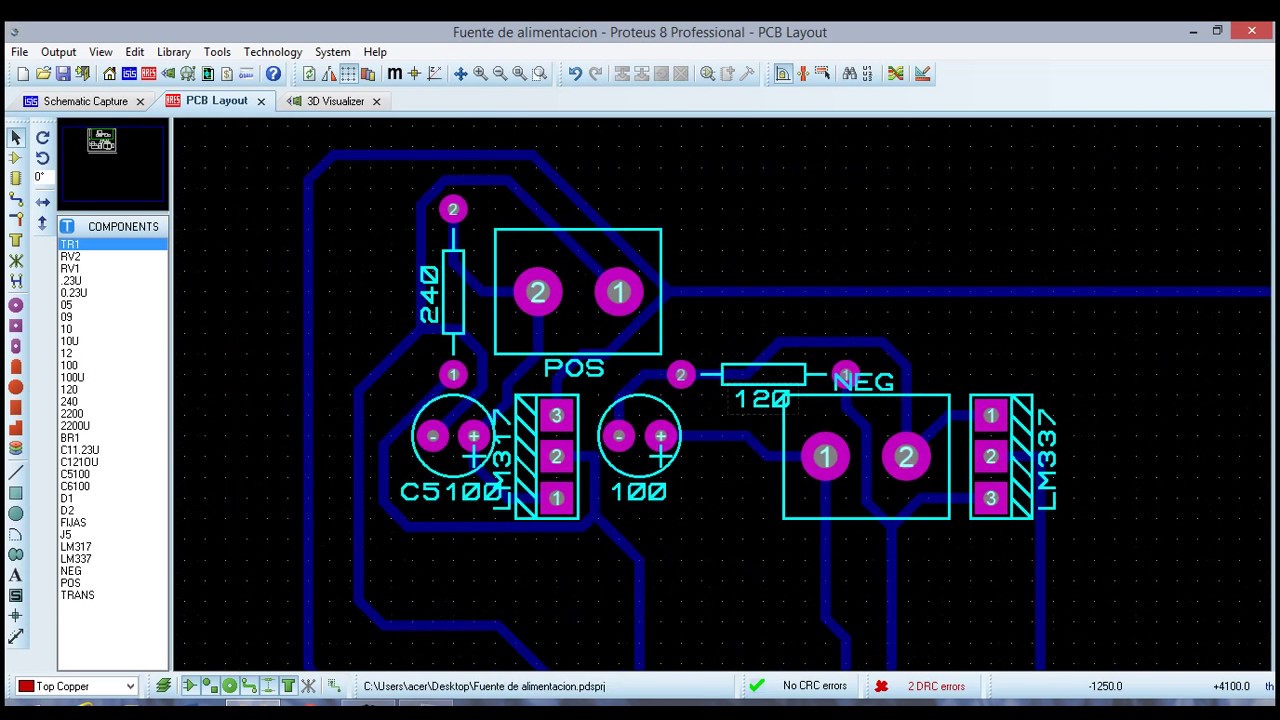Click the red Top Copper color swatch
The image size is (1280, 720).
[26, 686]
